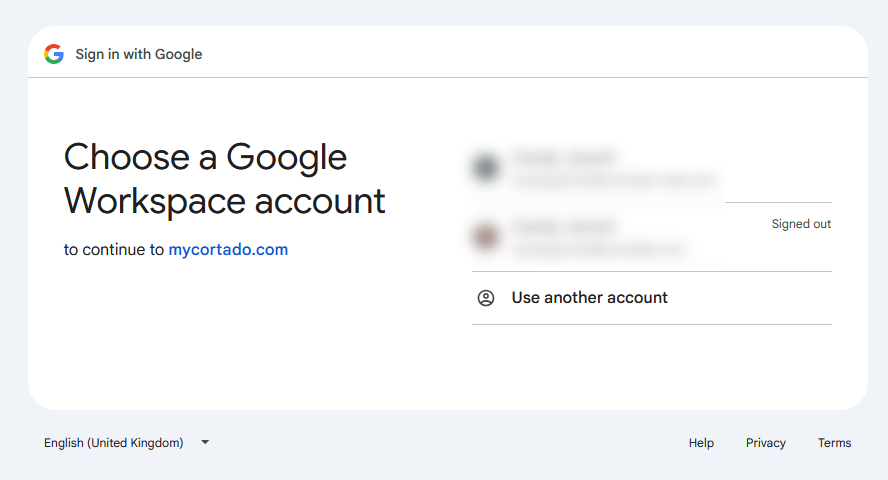The height and width of the screenshot is (480, 888).
Task: Click the "to continue to" text
Action: pos(114,250)
